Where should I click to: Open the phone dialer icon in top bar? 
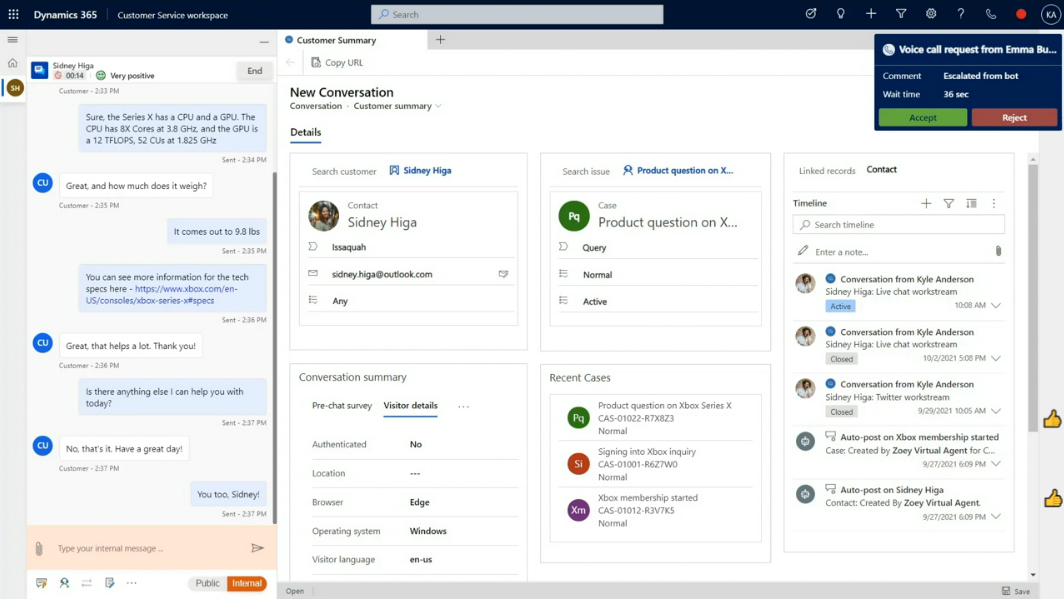tap(991, 14)
